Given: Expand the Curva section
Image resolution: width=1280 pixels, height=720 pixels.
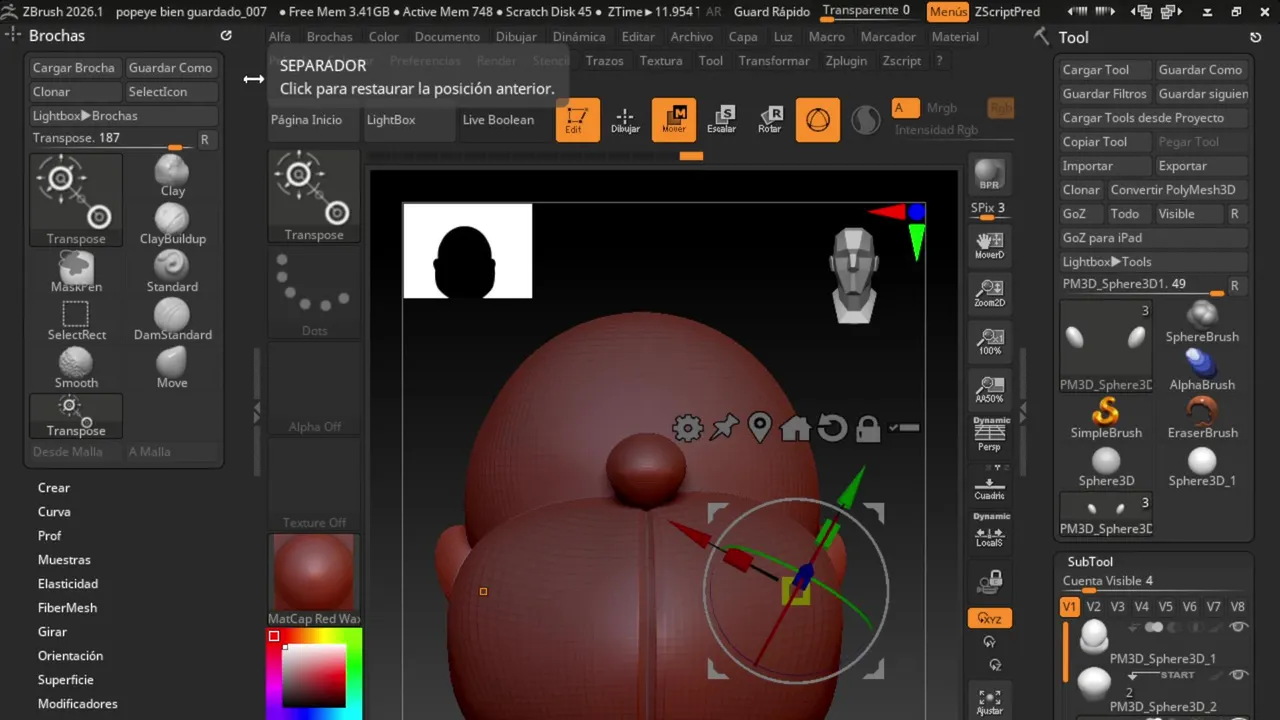Looking at the screenshot, I should point(54,512).
